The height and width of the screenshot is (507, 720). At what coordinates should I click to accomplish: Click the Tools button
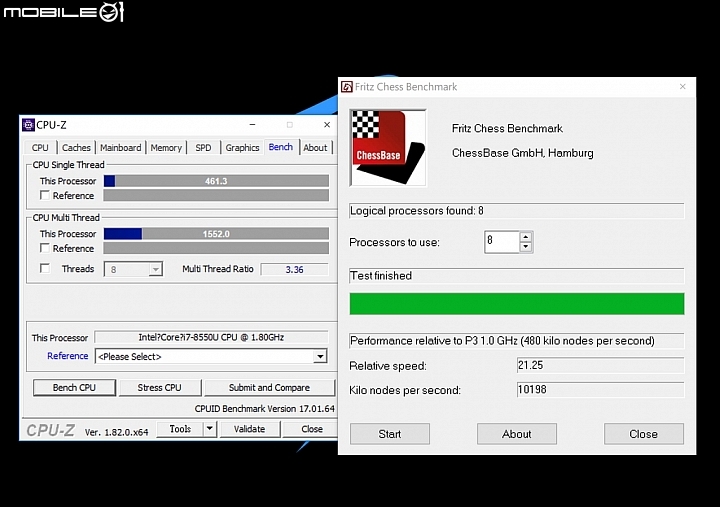pos(180,429)
